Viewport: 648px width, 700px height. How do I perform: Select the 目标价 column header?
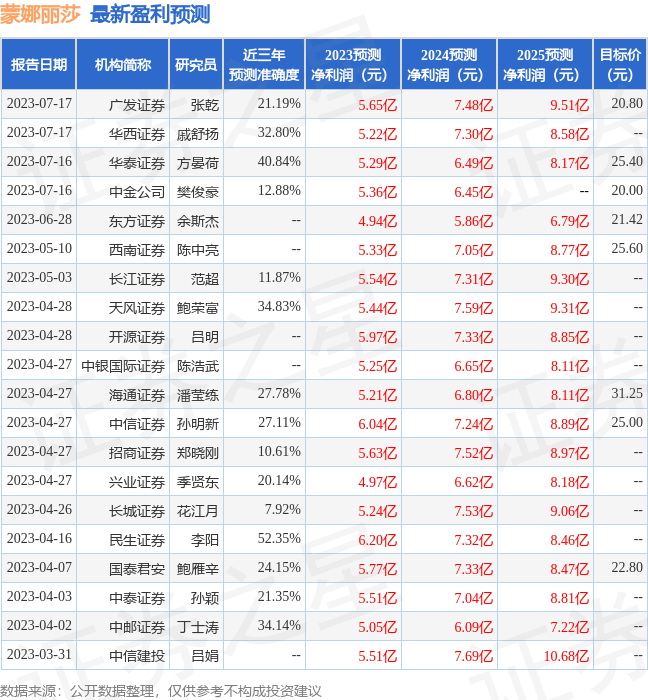(x=620, y=64)
